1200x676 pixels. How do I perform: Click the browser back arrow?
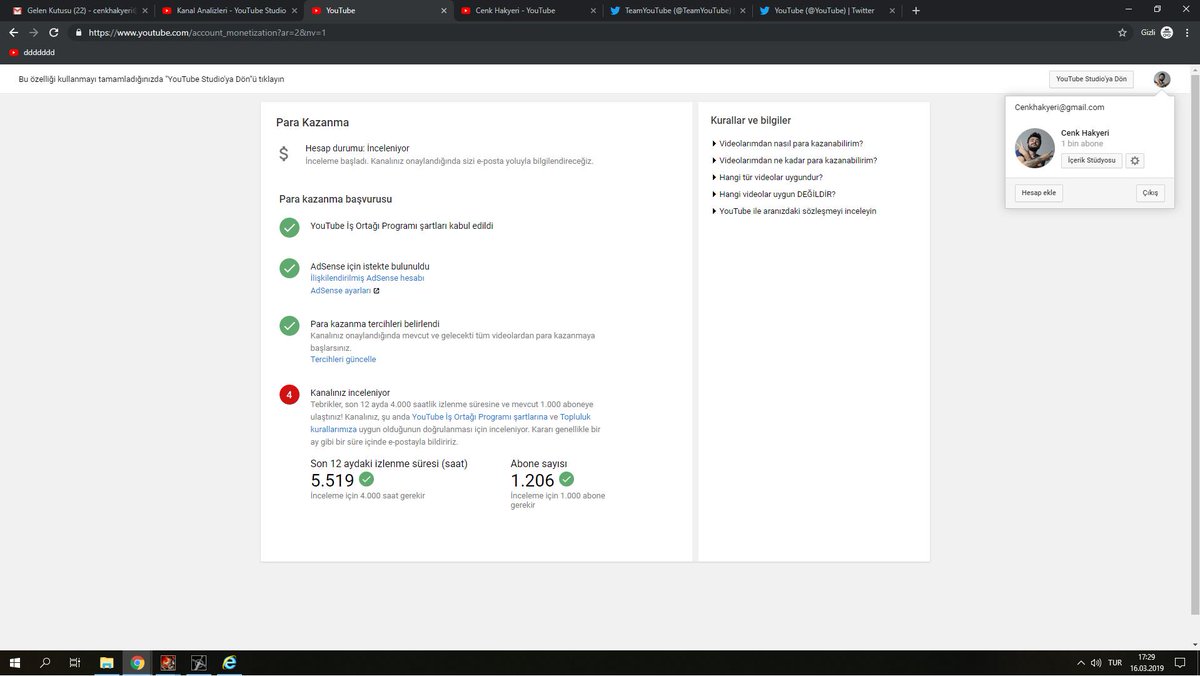(x=14, y=32)
